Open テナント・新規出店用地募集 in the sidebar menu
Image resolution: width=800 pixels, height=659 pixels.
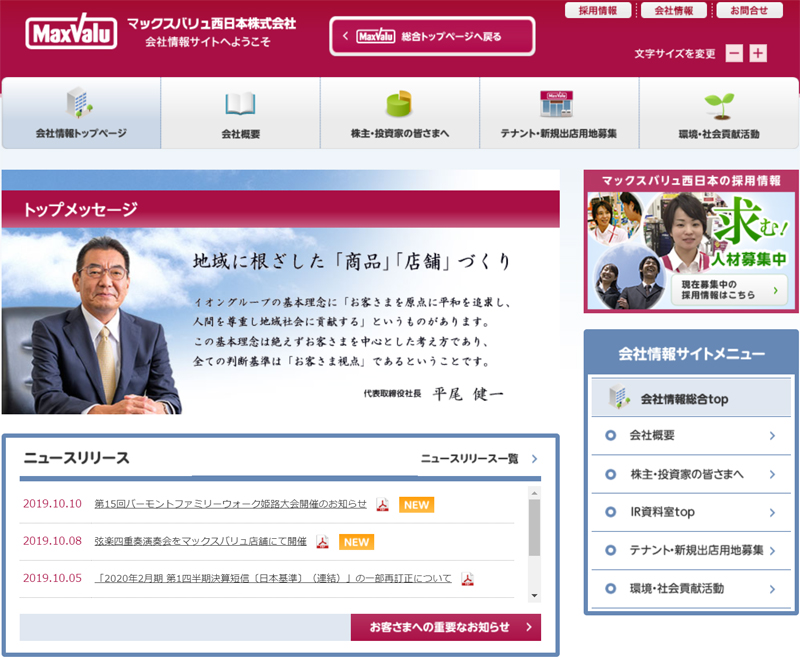(691, 551)
